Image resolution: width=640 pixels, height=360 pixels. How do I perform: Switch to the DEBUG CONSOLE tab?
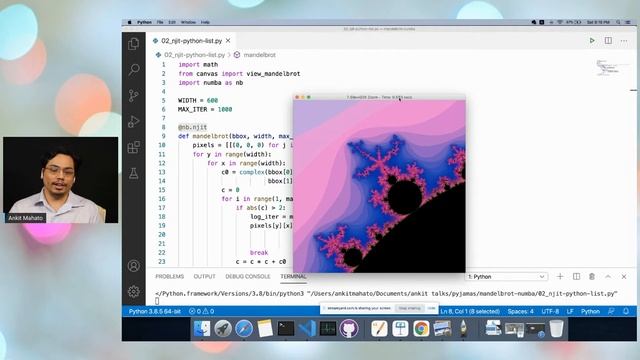248,276
